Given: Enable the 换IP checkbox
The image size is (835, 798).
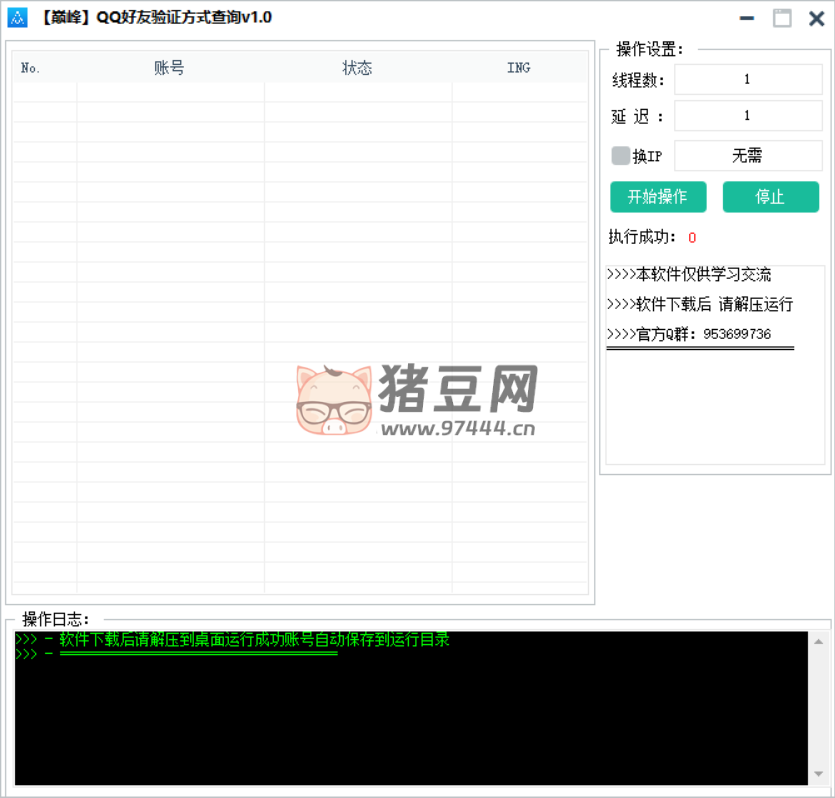Looking at the screenshot, I should [621, 156].
